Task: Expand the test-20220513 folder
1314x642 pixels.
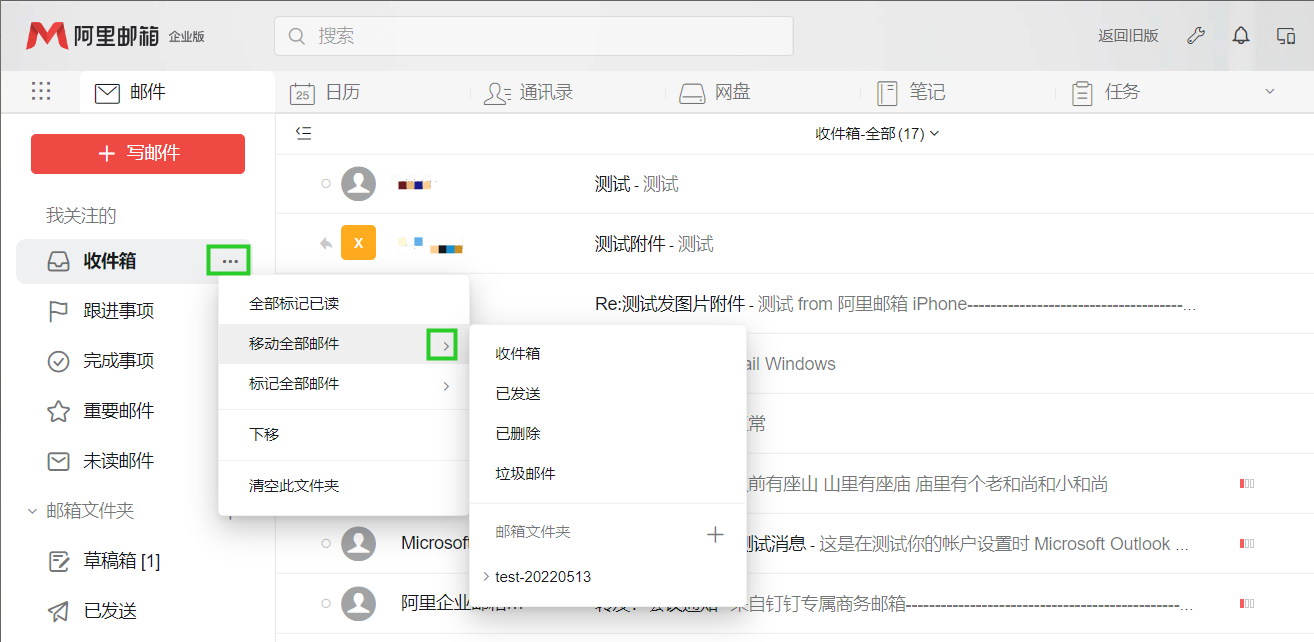Action: 485,576
